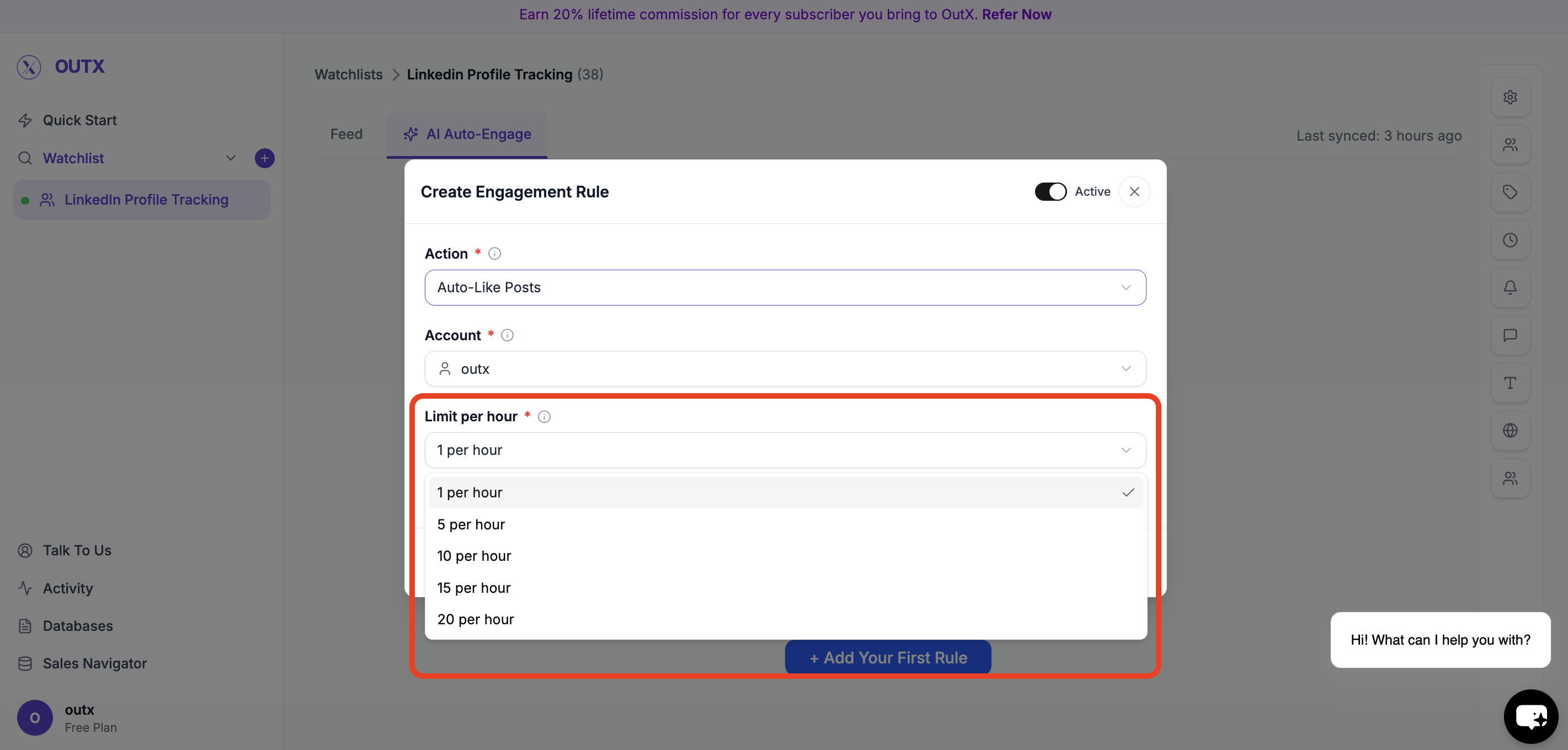
Task: Click Add Your First Rule button
Action: [x=888, y=657]
